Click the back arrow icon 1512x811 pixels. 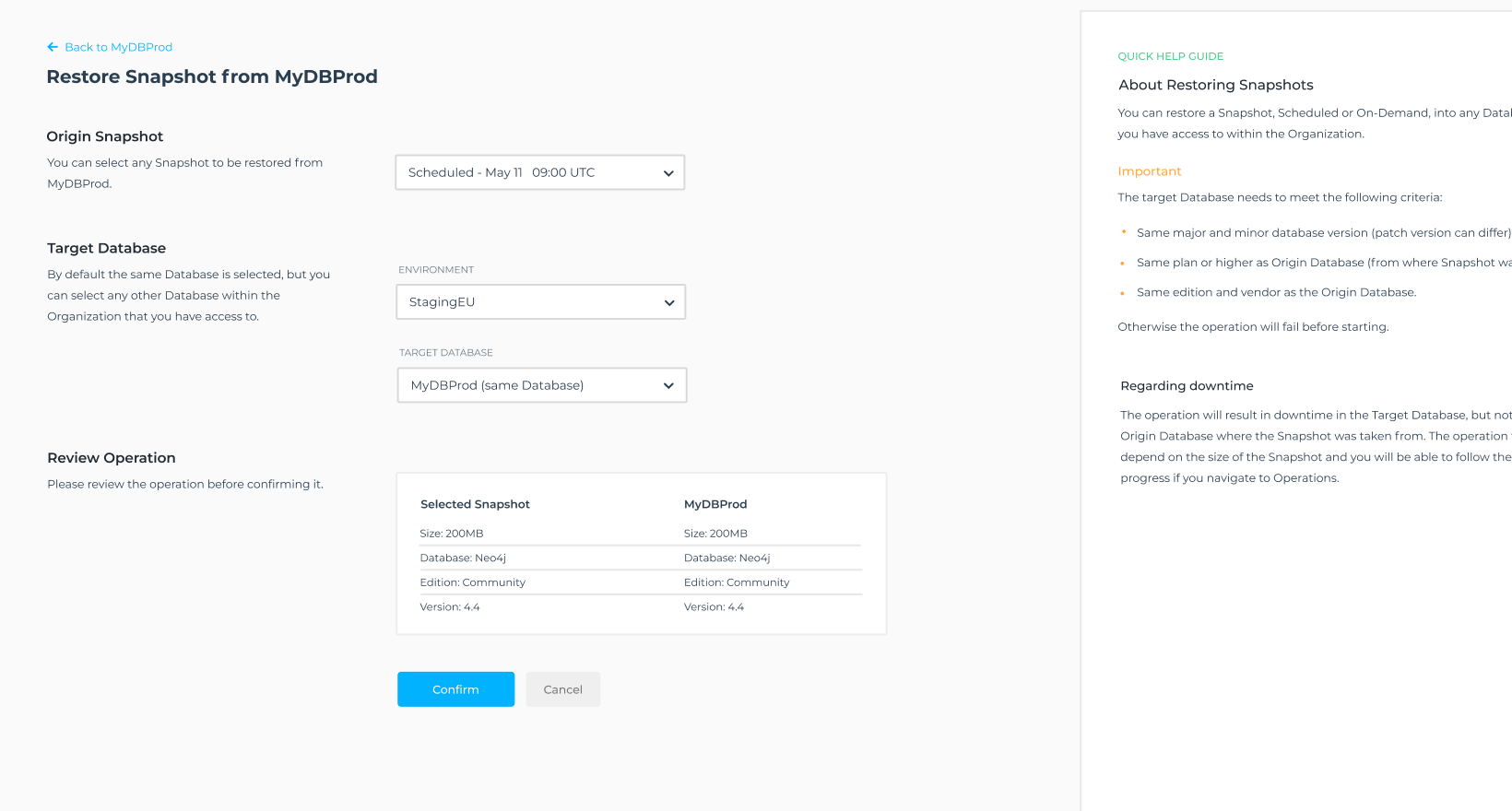point(53,47)
